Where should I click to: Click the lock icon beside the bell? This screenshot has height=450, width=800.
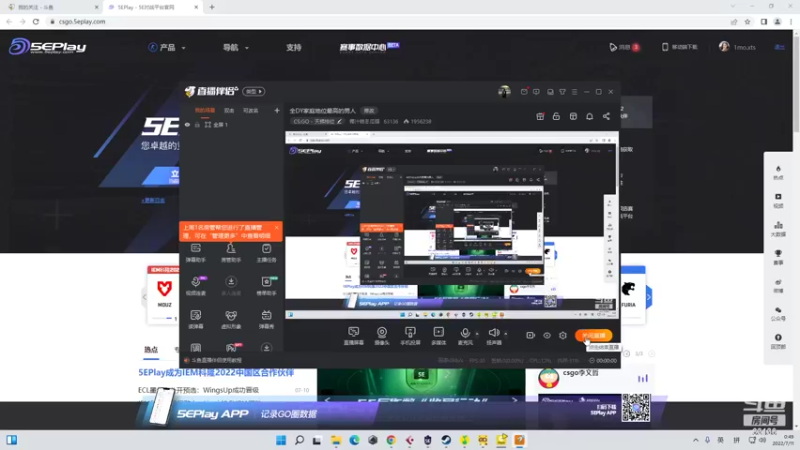556,116
